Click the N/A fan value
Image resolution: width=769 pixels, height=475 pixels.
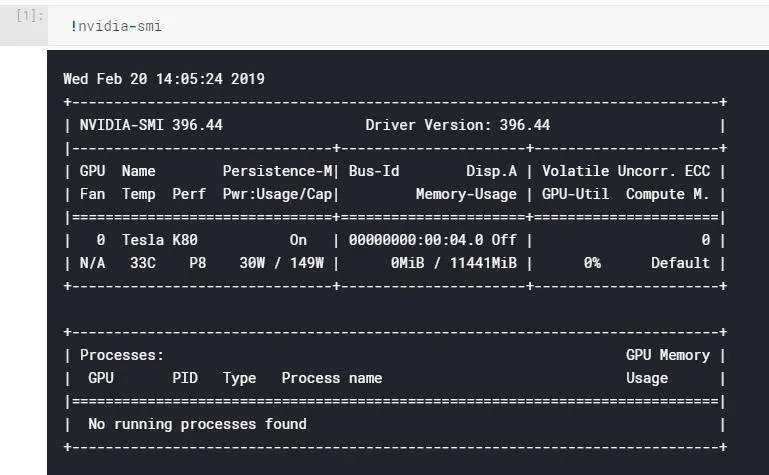[x=92, y=263]
